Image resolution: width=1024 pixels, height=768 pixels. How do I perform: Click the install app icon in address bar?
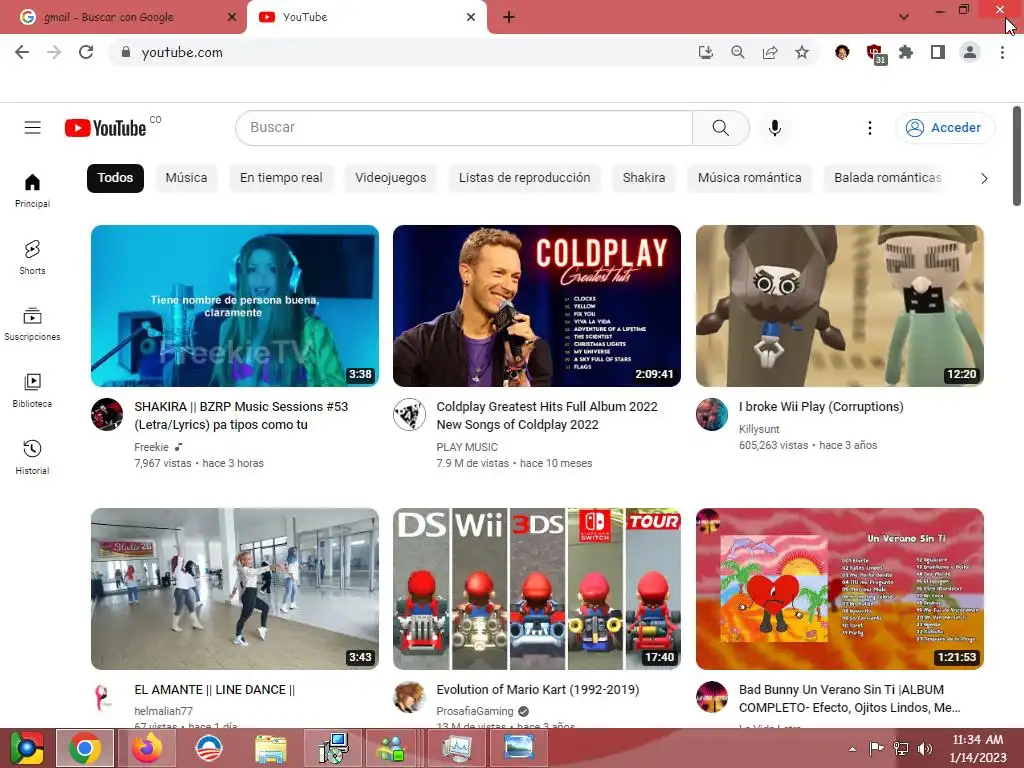pos(705,52)
